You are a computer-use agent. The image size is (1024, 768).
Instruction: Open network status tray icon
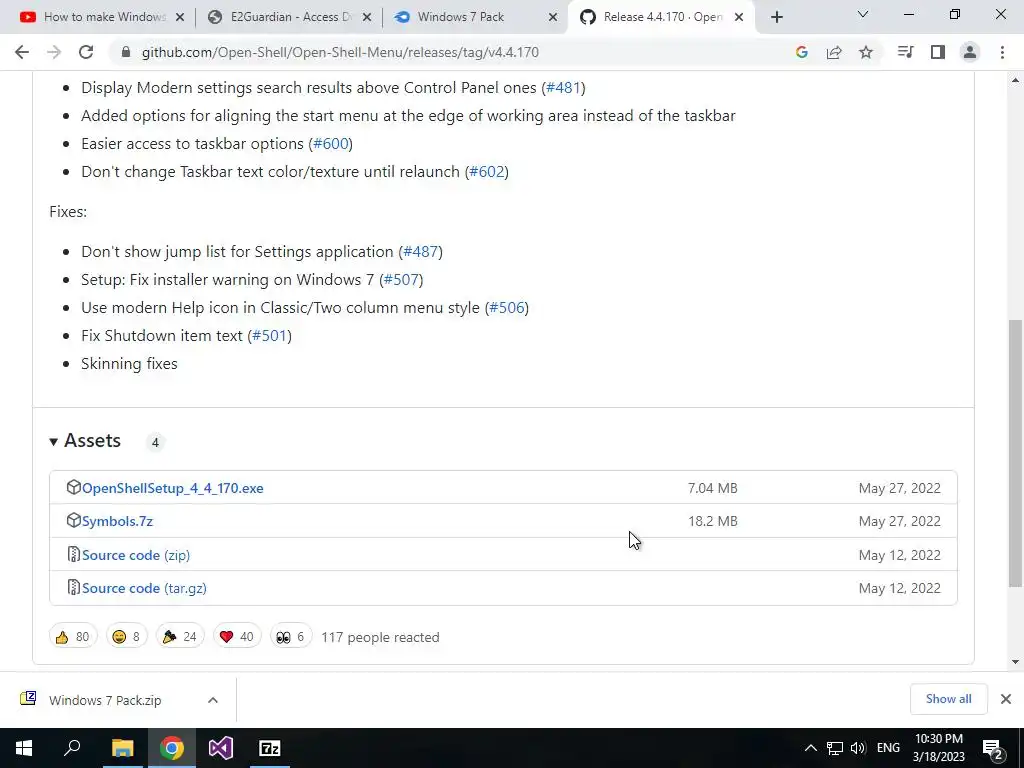coord(835,748)
